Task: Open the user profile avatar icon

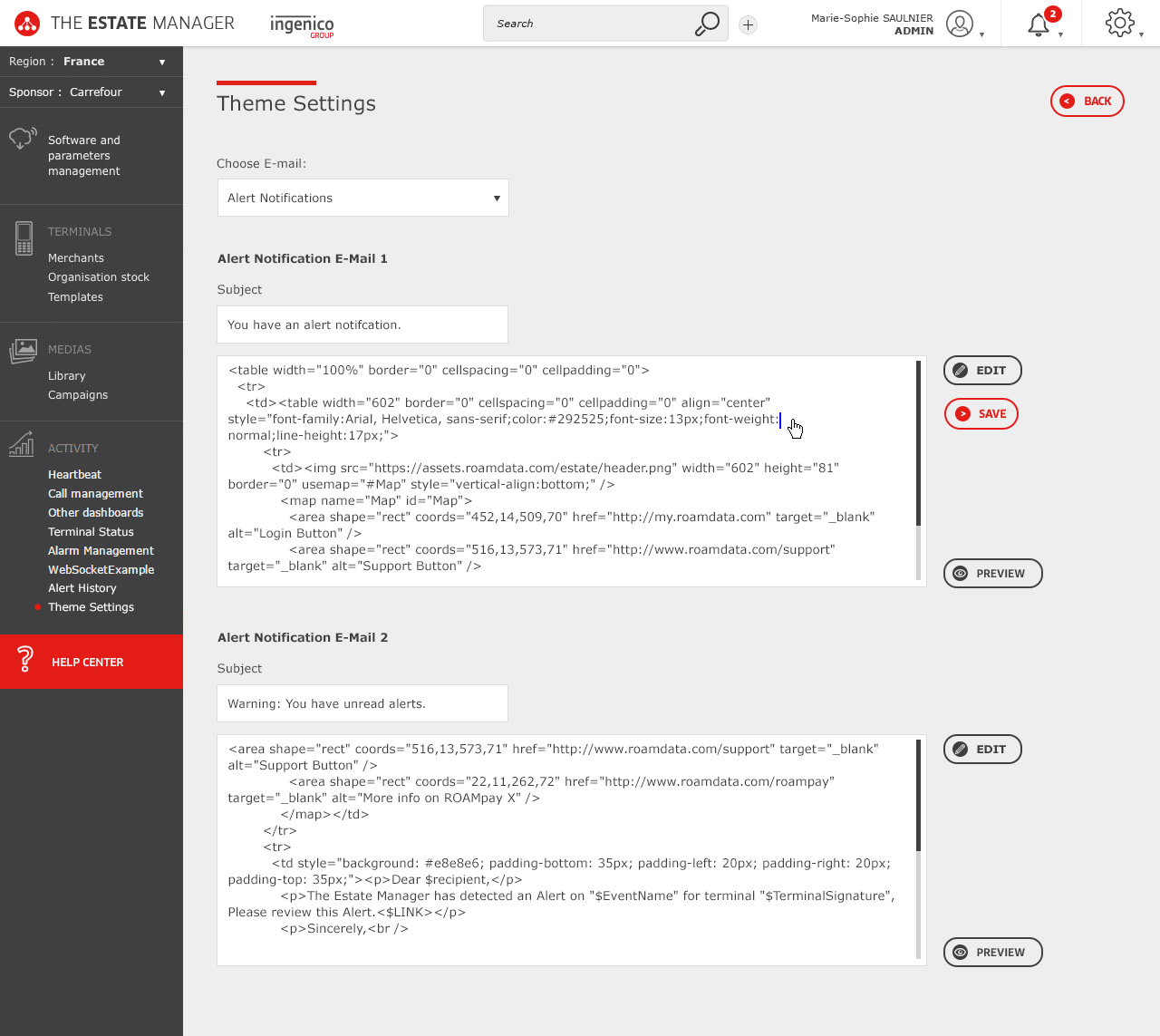Action: pos(960,24)
